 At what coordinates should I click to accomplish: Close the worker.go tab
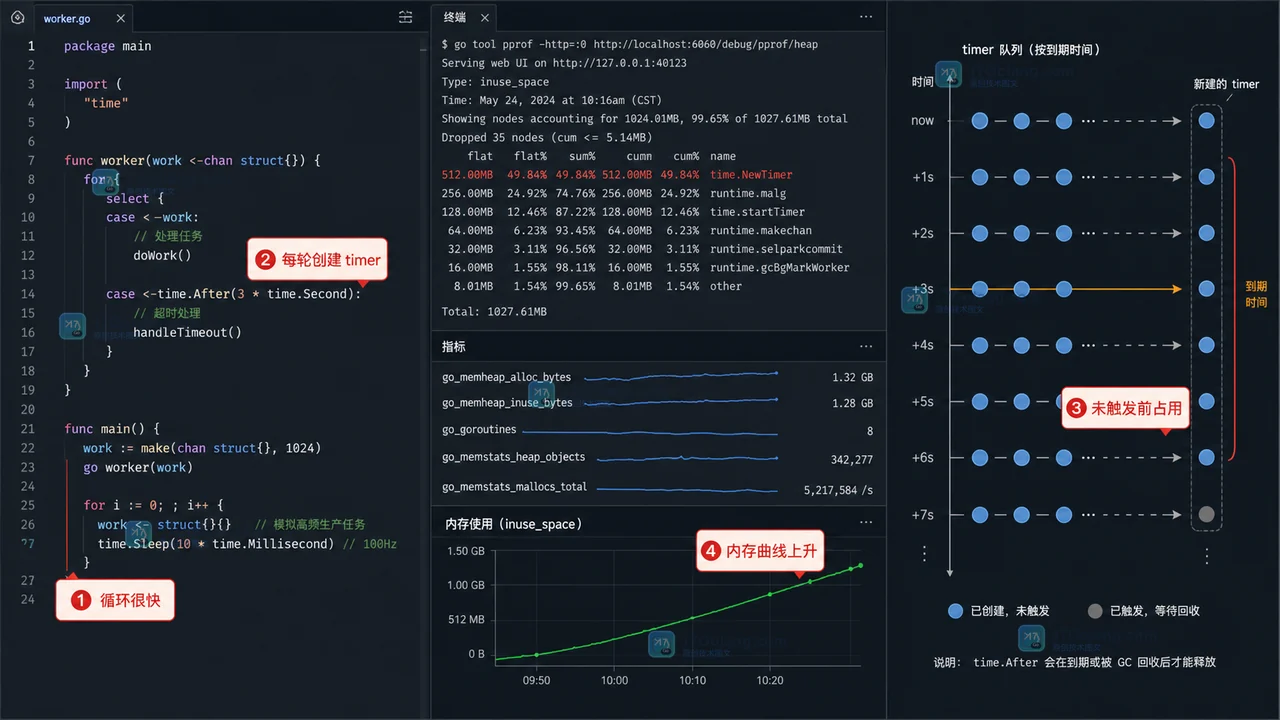119,19
